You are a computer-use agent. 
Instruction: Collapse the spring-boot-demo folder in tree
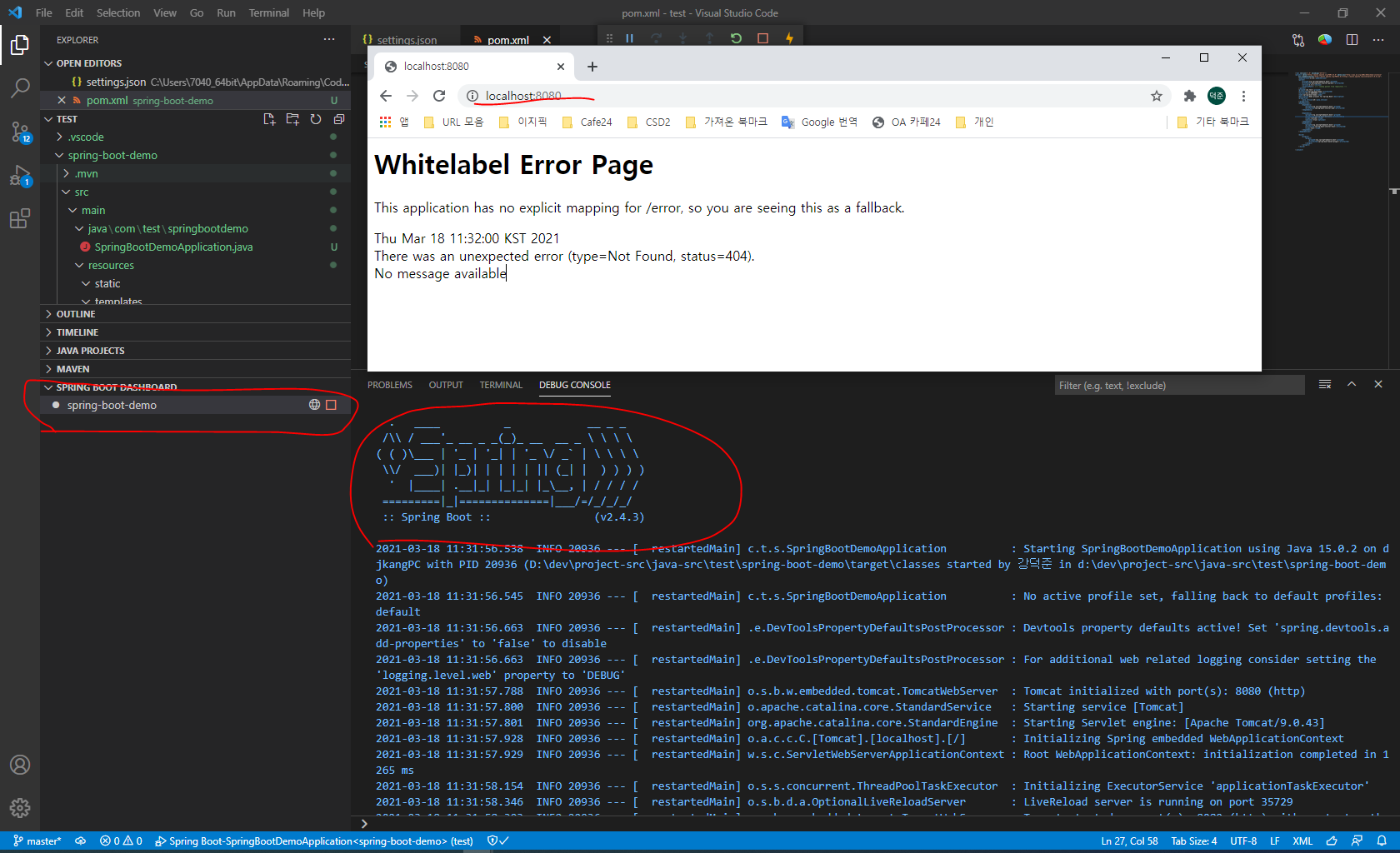click(112, 155)
